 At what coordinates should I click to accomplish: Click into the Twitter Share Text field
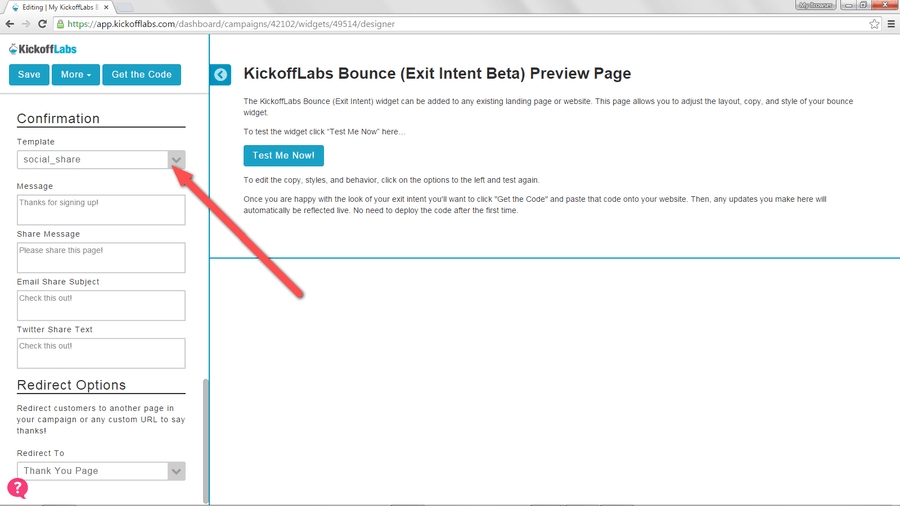(101, 353)
